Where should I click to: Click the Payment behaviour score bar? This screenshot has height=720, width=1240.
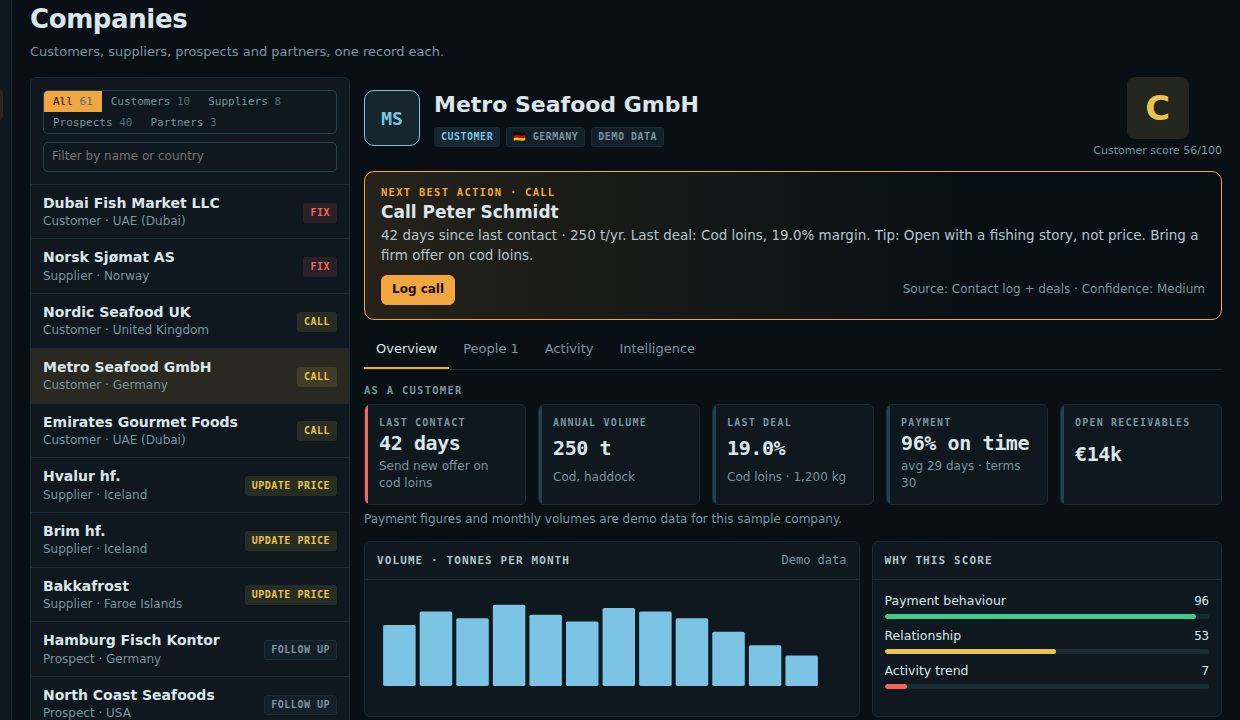tap(1046, 617)
